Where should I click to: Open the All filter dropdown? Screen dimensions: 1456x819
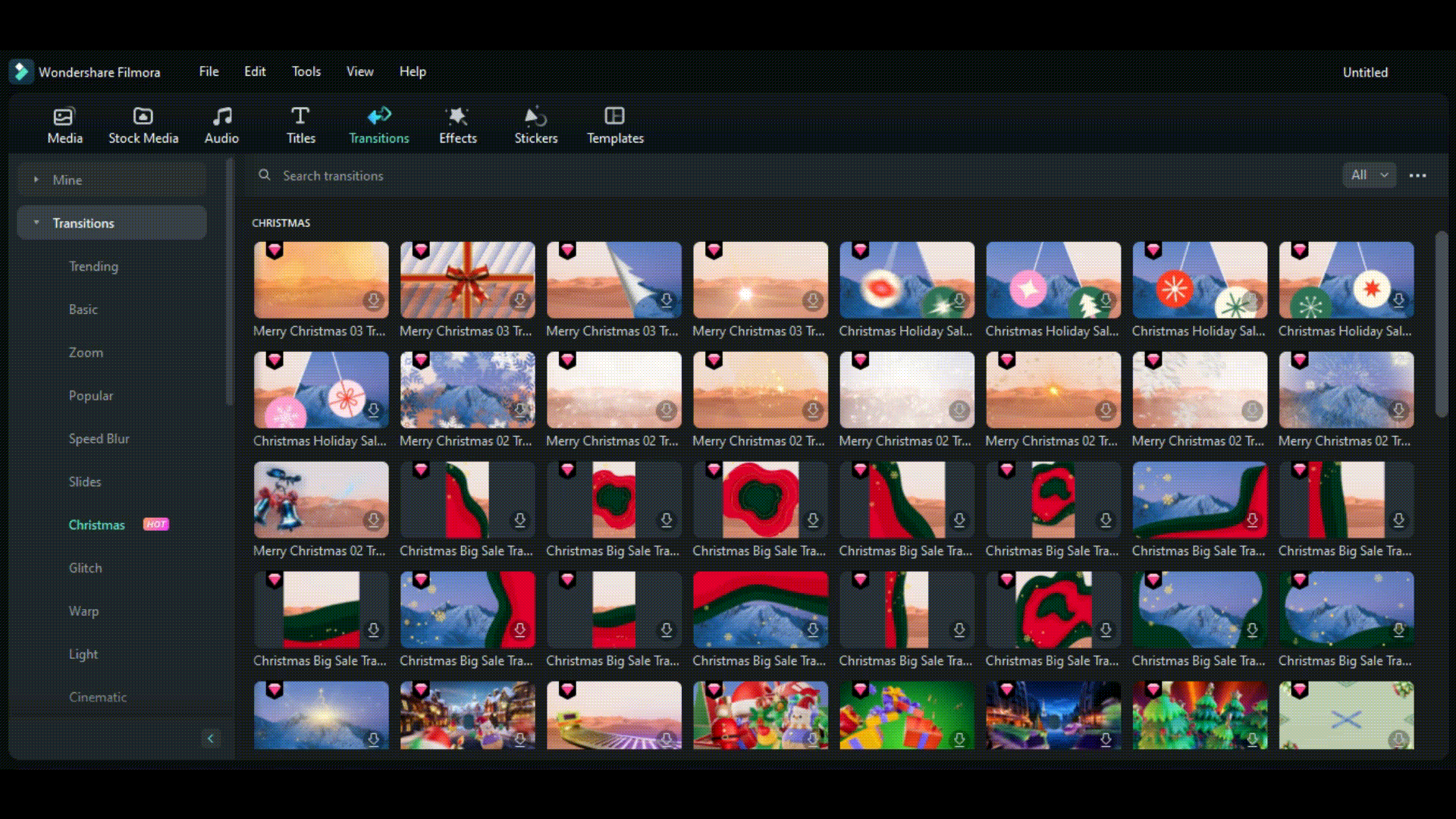(1370, 175)
